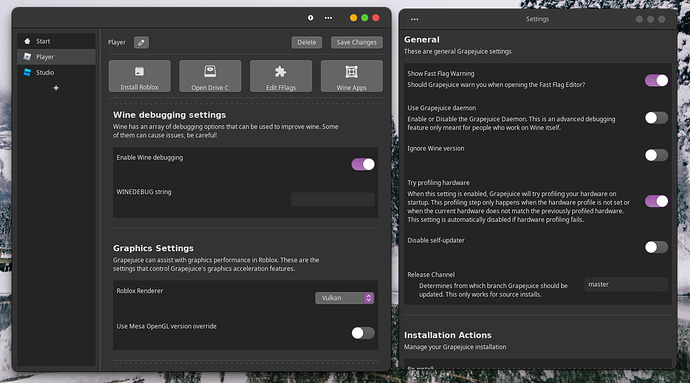Click the Start home icon in sidebar
The width and height of the screenshot is (690, 383).
pos(27,41)
